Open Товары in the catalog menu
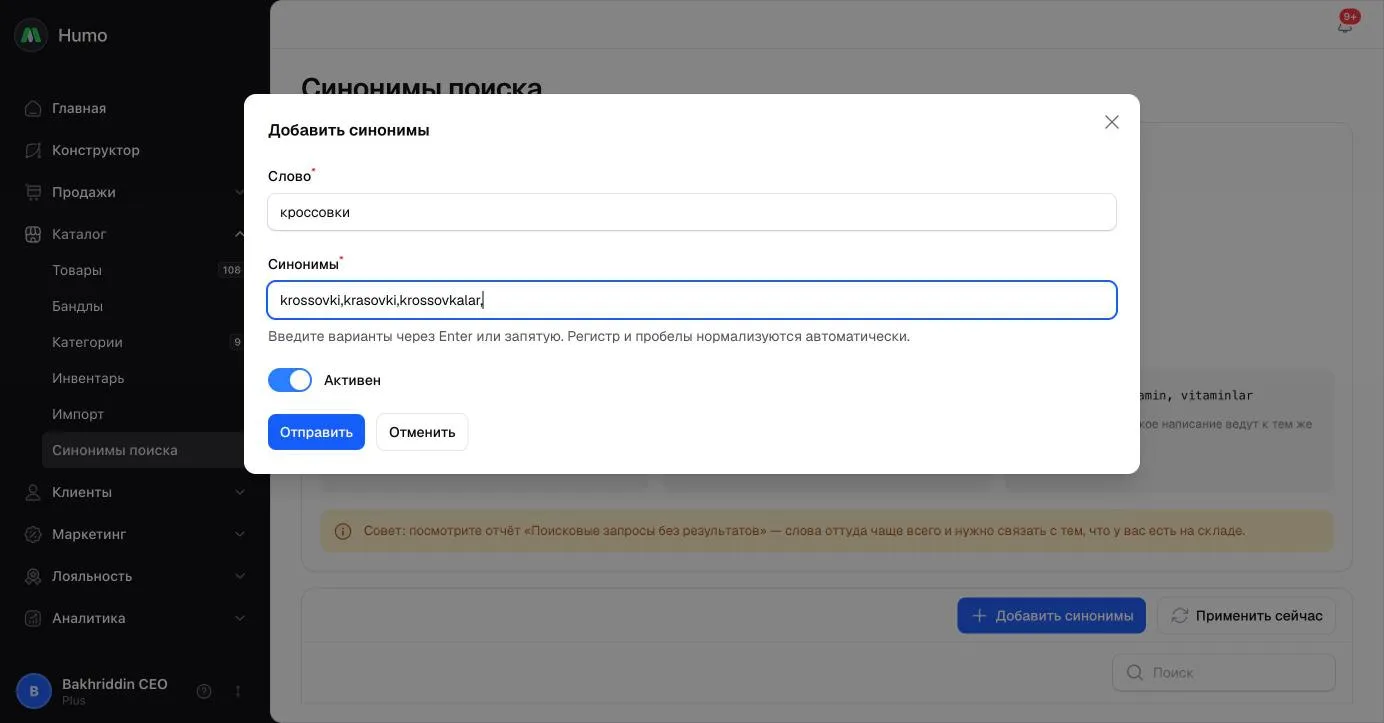 click(x=77, y=270)
